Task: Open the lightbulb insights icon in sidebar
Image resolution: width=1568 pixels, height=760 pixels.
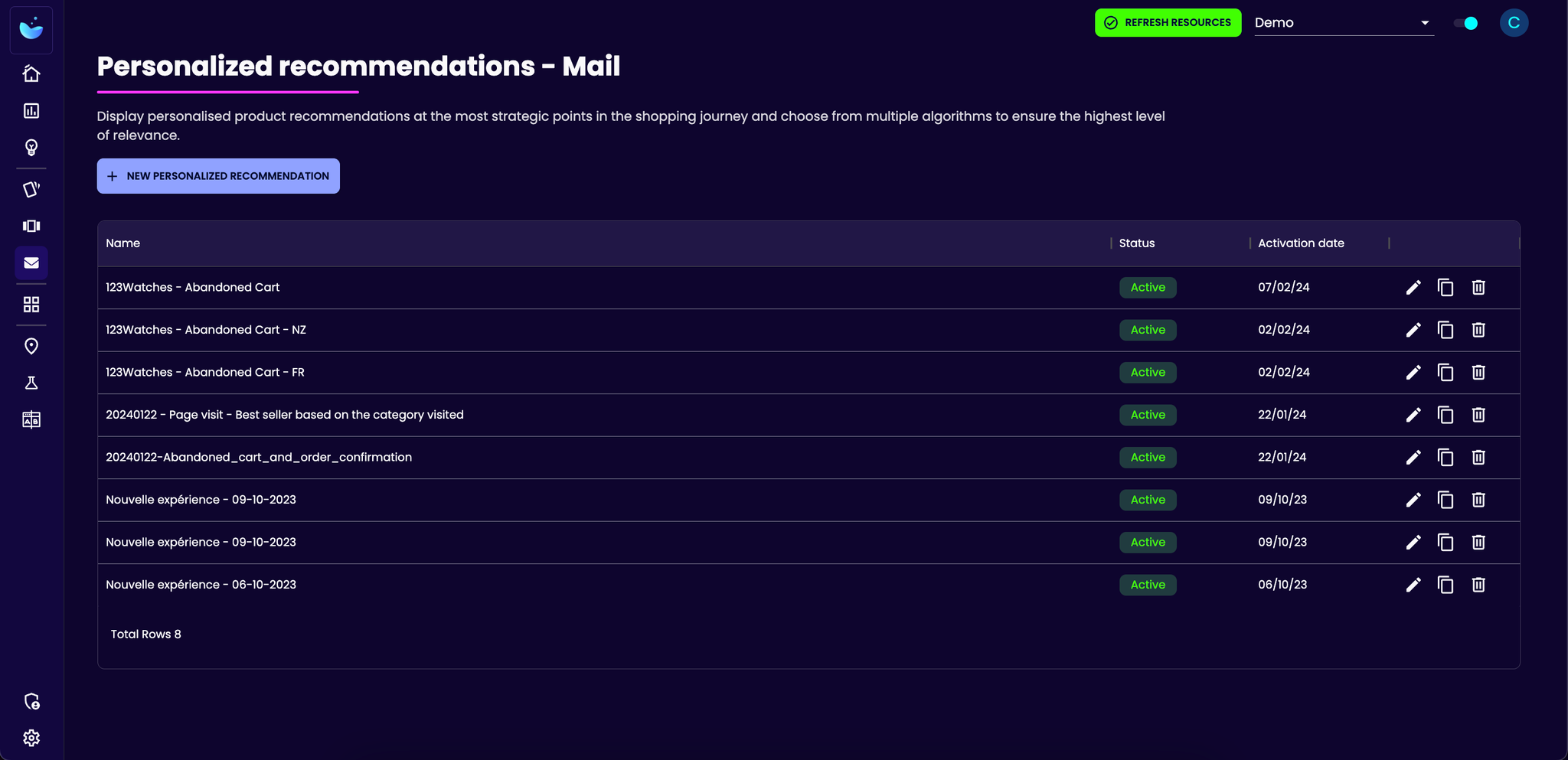Action: tap(31, 148)
